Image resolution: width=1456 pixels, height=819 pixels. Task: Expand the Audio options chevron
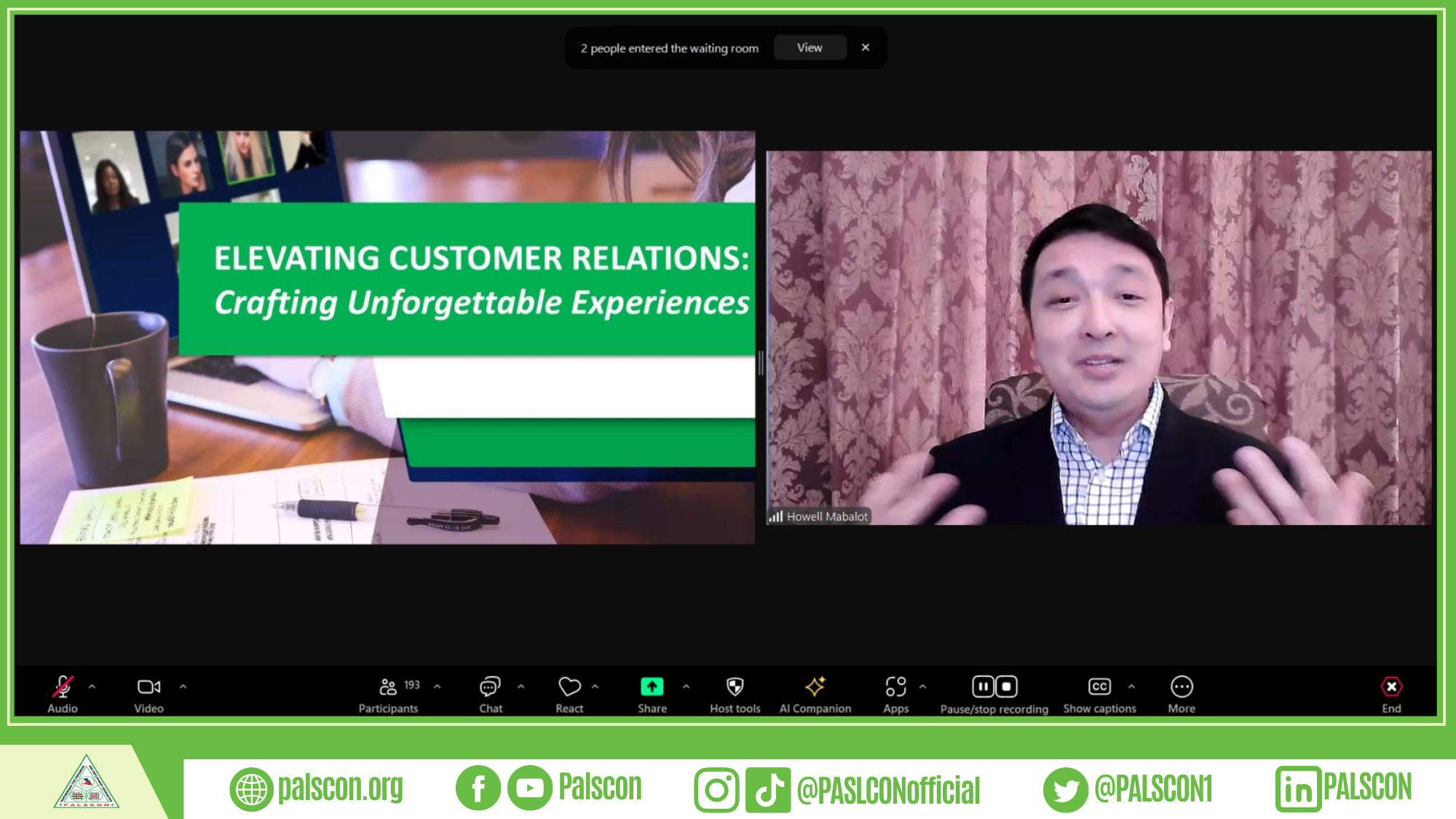92,687
